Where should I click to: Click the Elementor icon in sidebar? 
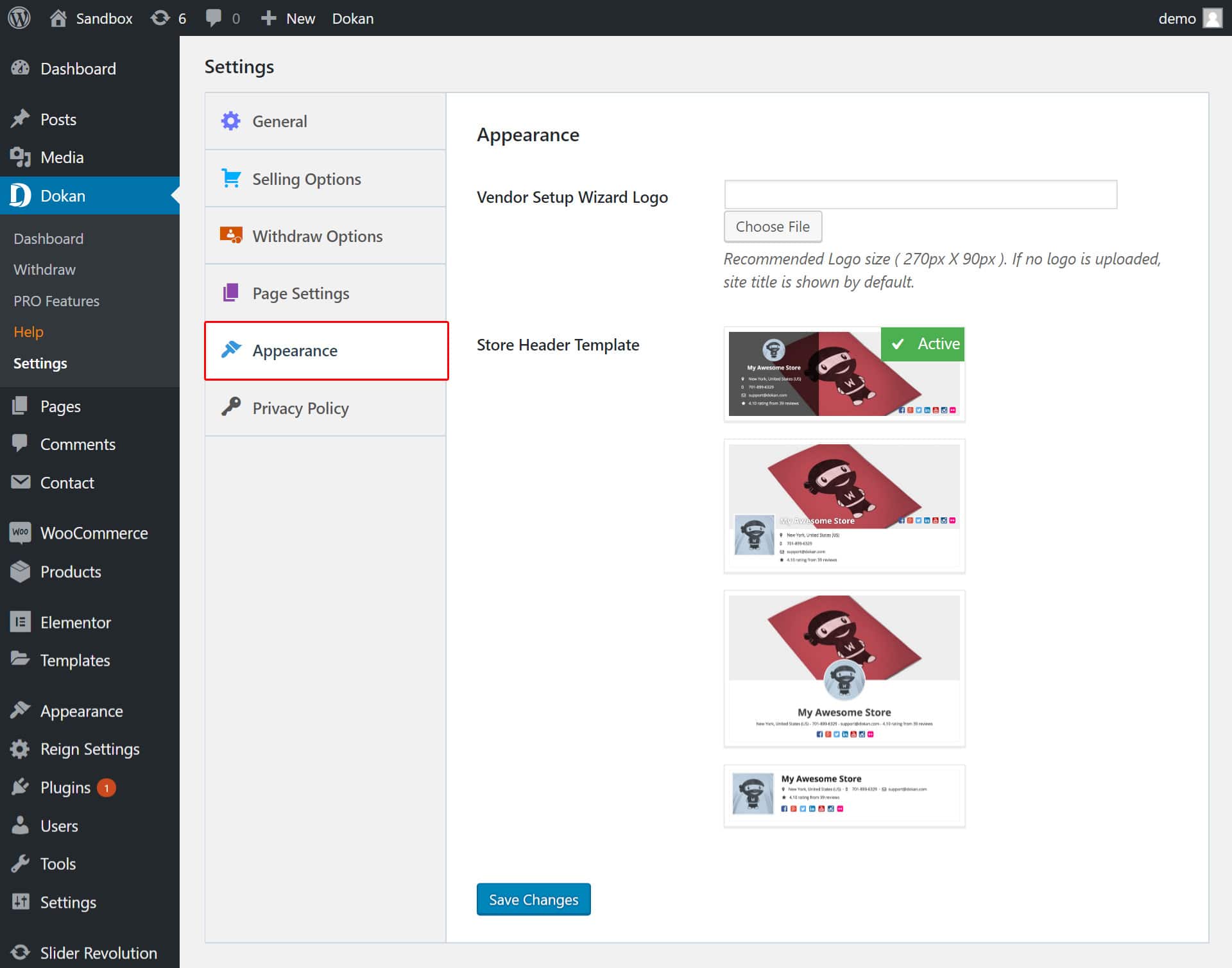pos(21,621)
